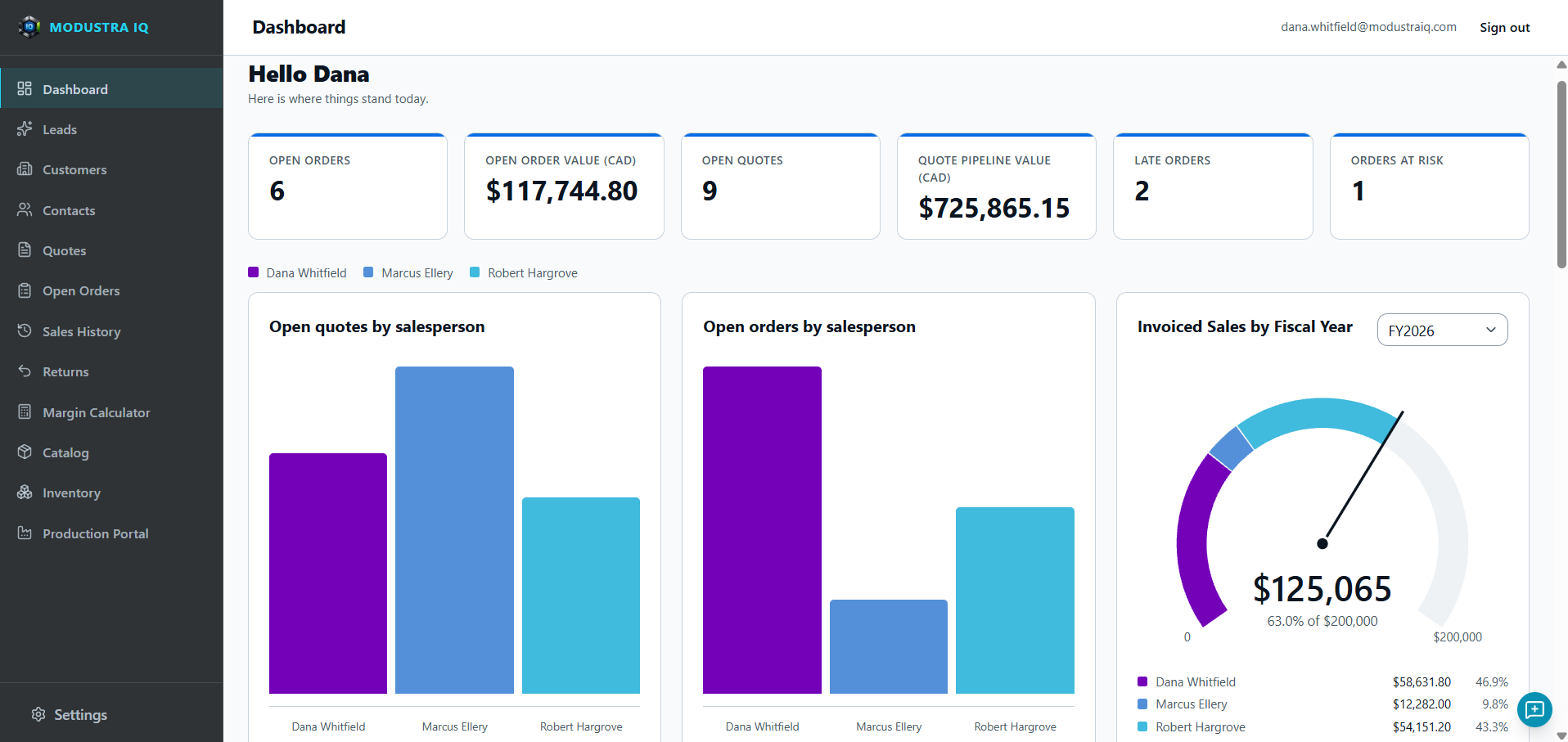Click Dana Whitfield swatch in invoiced sales legend
The width and height of the screenshot is (1568, 742).
(x=1142, y=681)
